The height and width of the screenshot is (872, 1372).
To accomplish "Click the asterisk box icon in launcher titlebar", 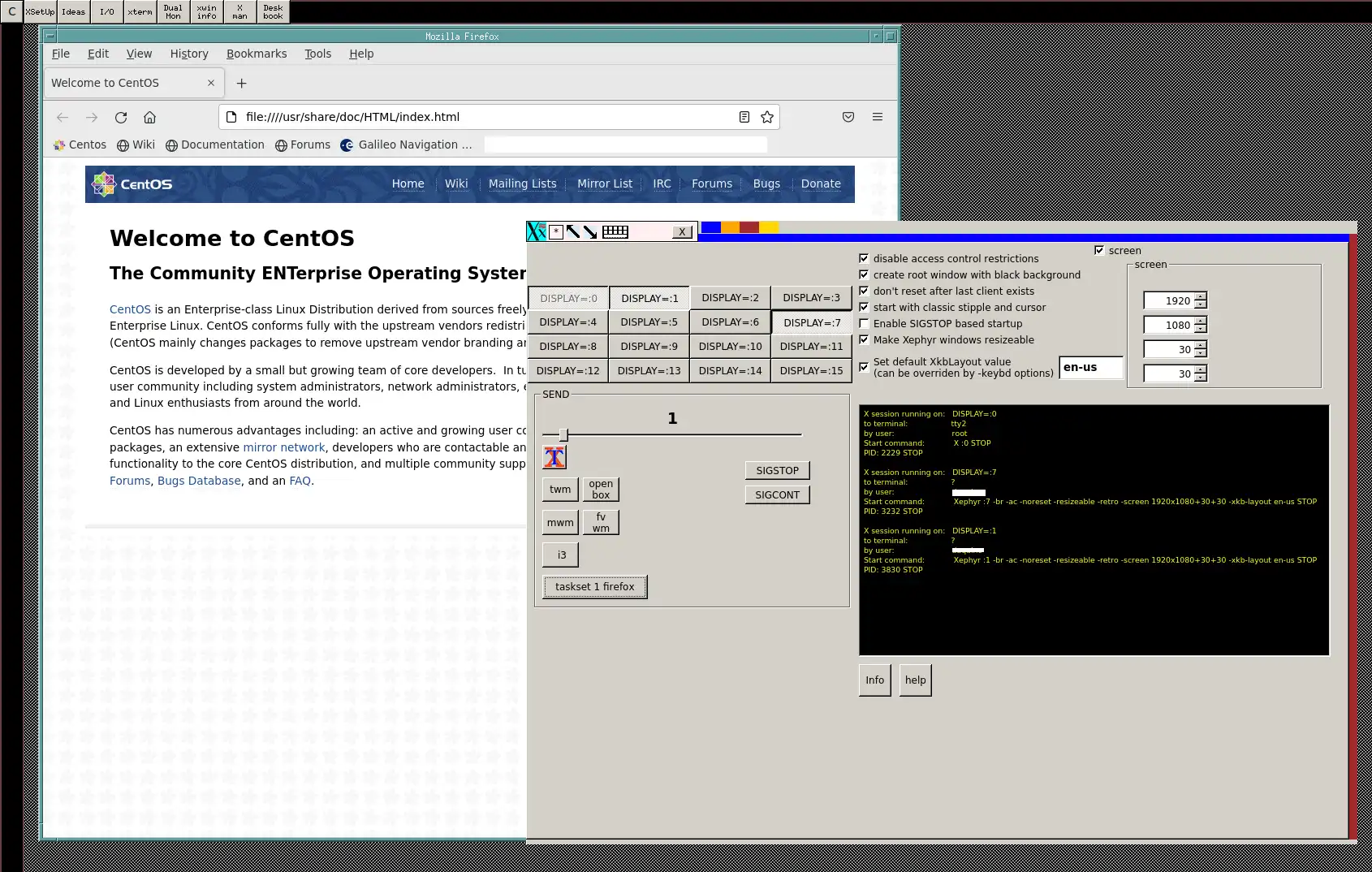I will (x=556, y=232).
